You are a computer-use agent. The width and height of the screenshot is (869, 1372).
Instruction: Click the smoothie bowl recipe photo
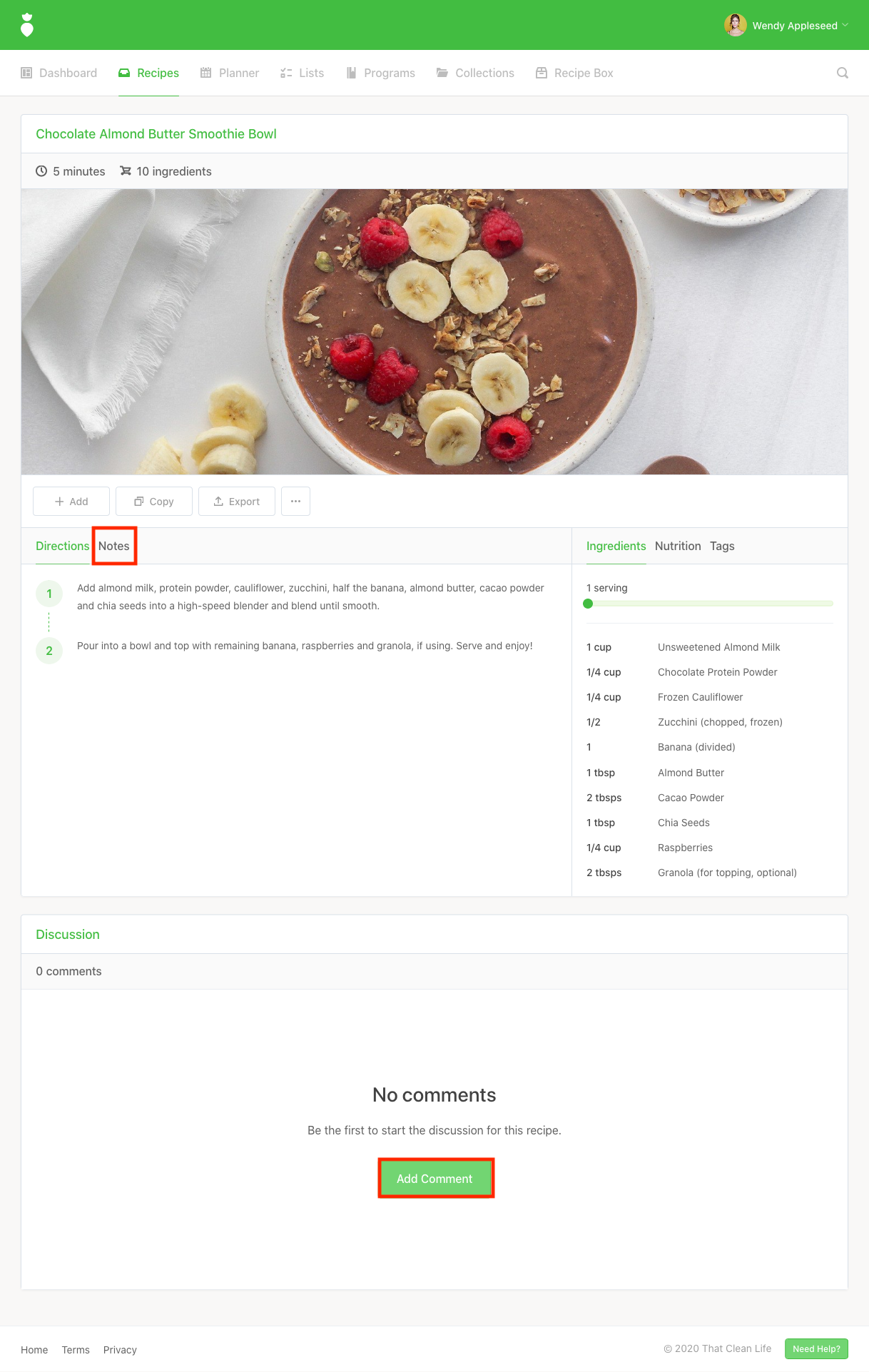point(434,332)
